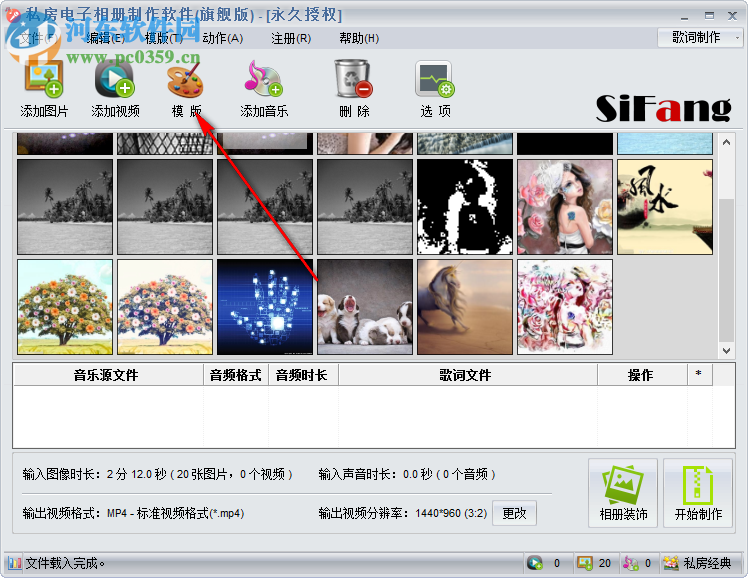Click the 输入图像时长 2分 12.0秒 text
The width and height of the screenshot is (748, 578).
157,475
